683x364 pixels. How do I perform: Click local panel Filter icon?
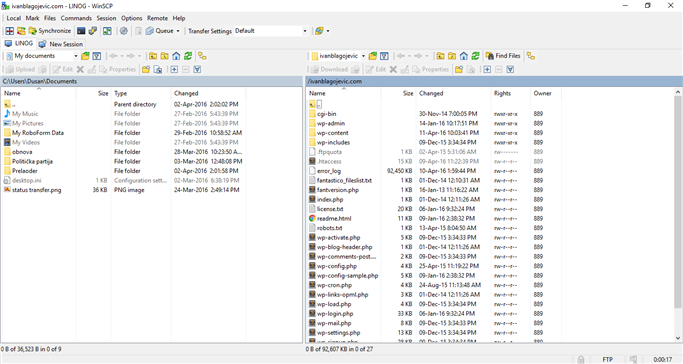97,56
